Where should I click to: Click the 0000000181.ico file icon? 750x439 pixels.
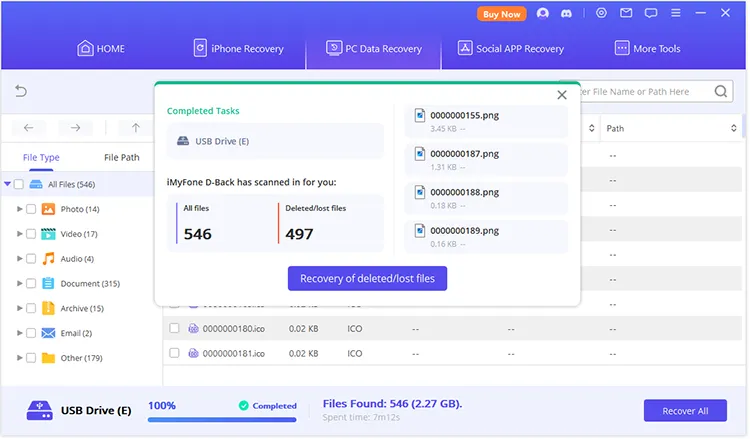point(193,353)
